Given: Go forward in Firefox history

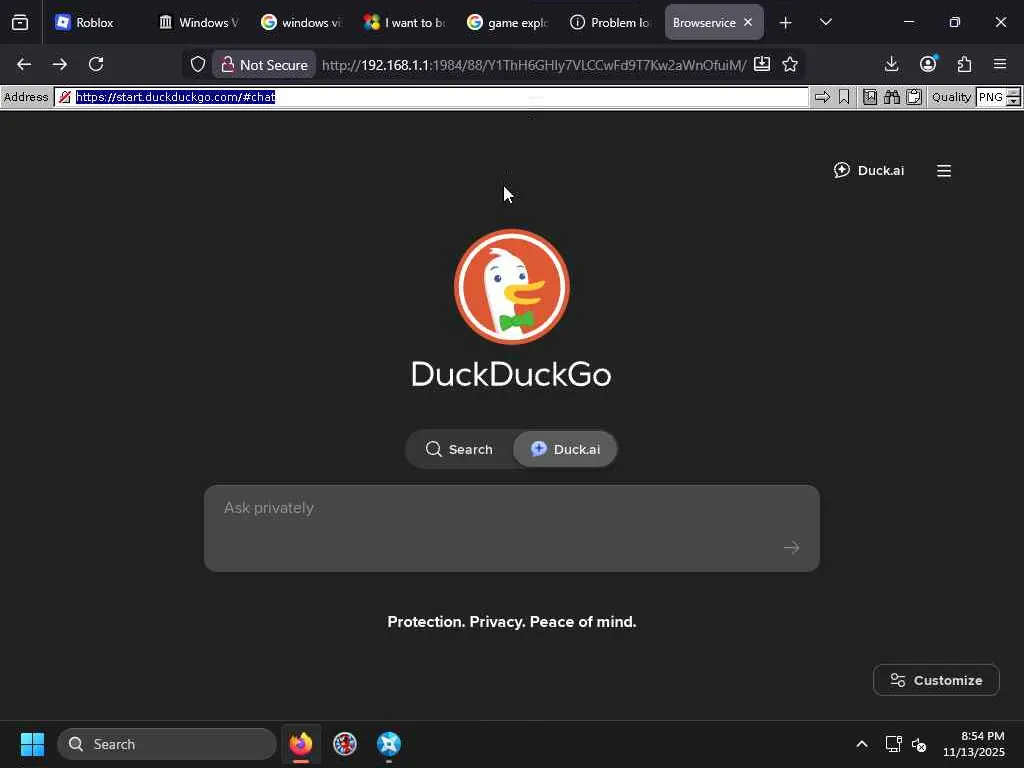Looking at the screenshot, I should 60,64.
